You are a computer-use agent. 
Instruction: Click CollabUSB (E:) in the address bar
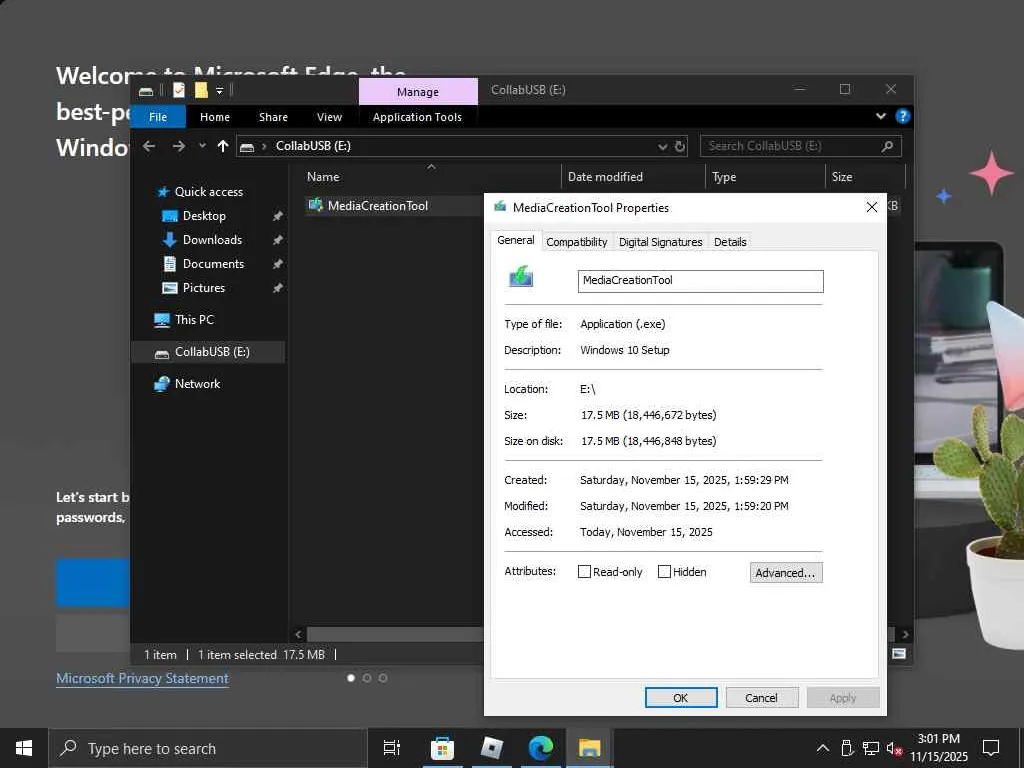tap(313, 146)
